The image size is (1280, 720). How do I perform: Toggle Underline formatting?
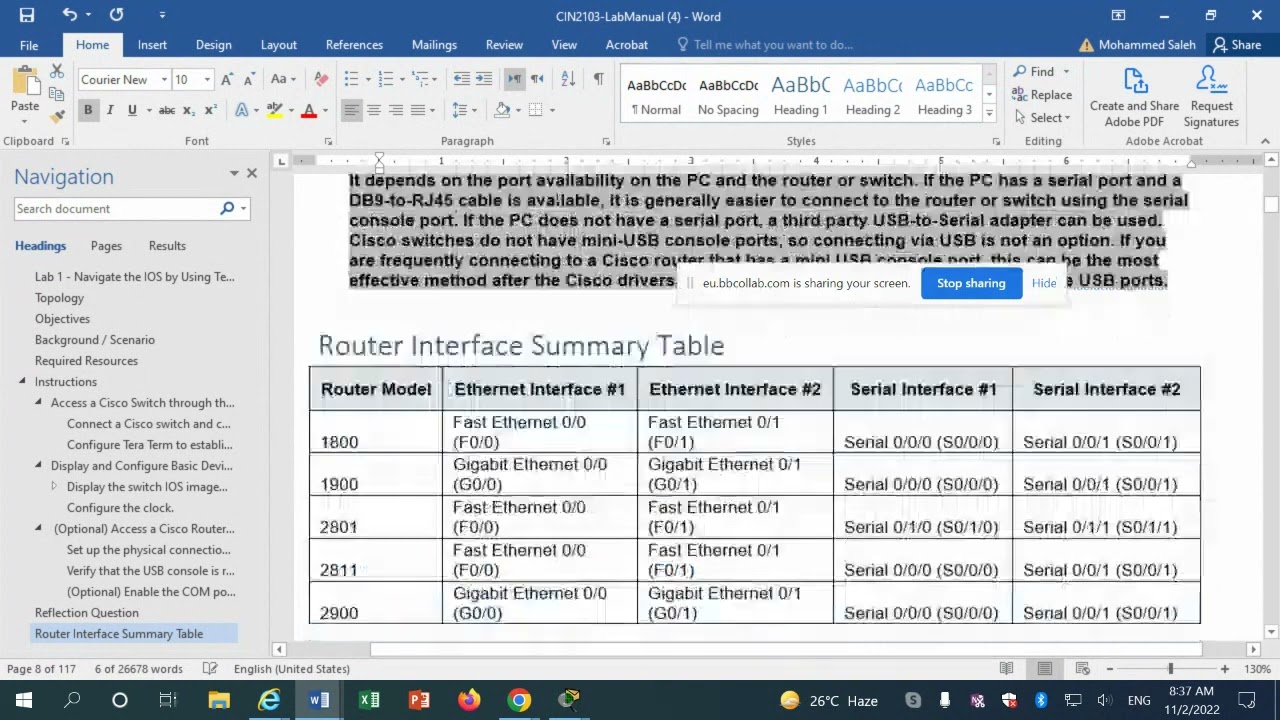[131, 110]
